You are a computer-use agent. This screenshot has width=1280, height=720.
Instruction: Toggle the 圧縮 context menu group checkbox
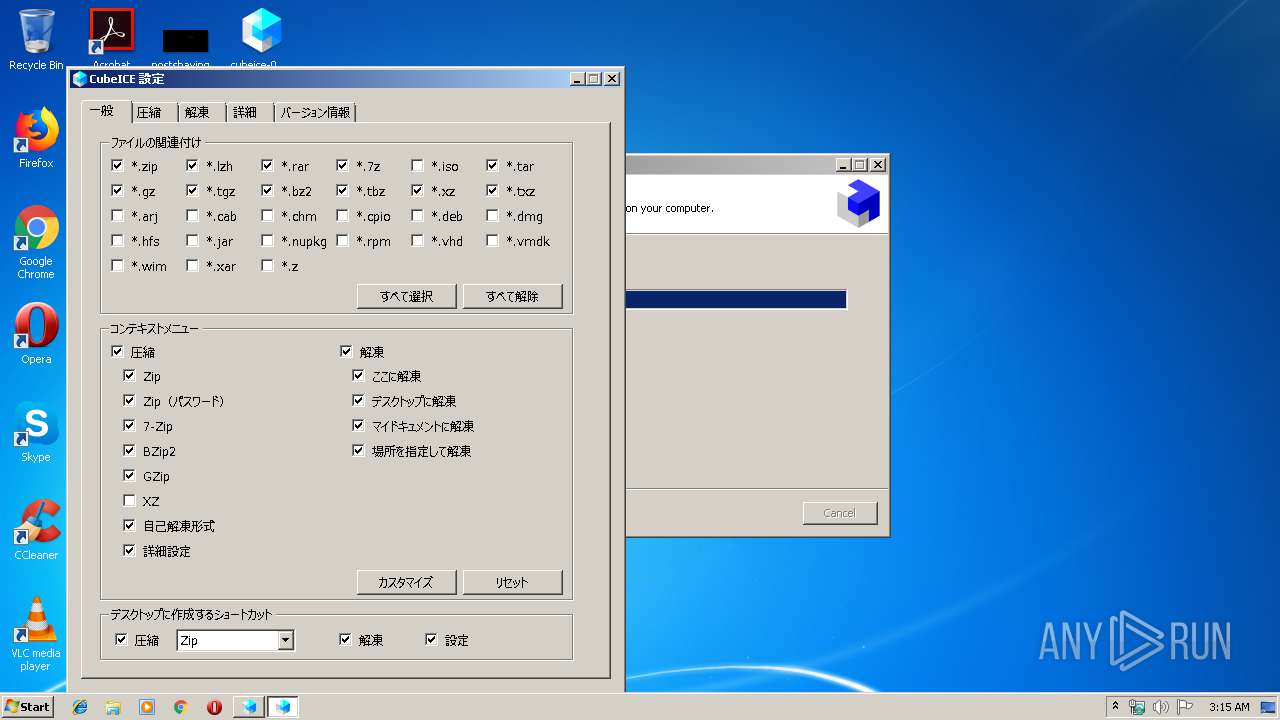click(118, 352)
